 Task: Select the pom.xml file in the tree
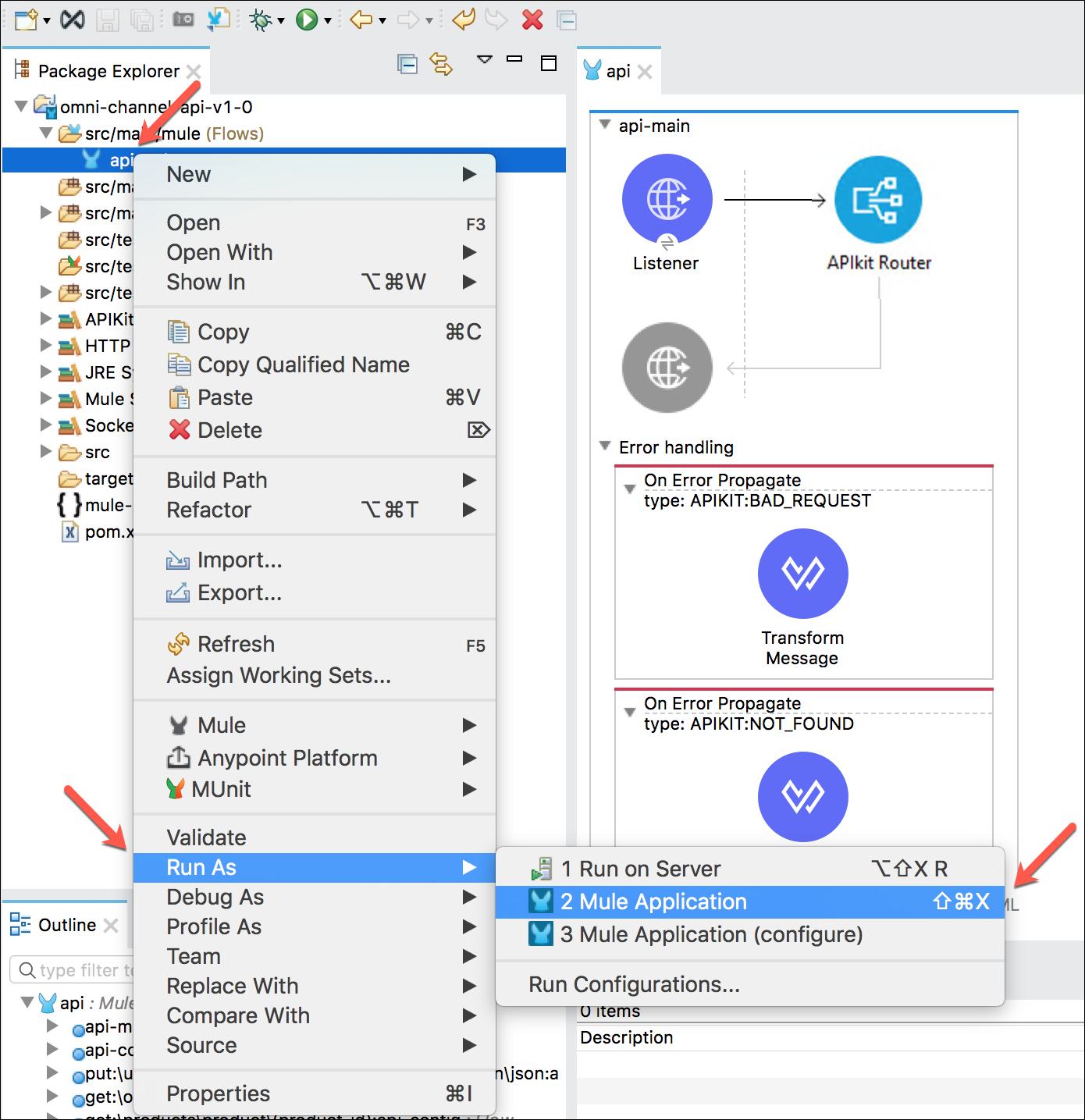pos(97,532)
